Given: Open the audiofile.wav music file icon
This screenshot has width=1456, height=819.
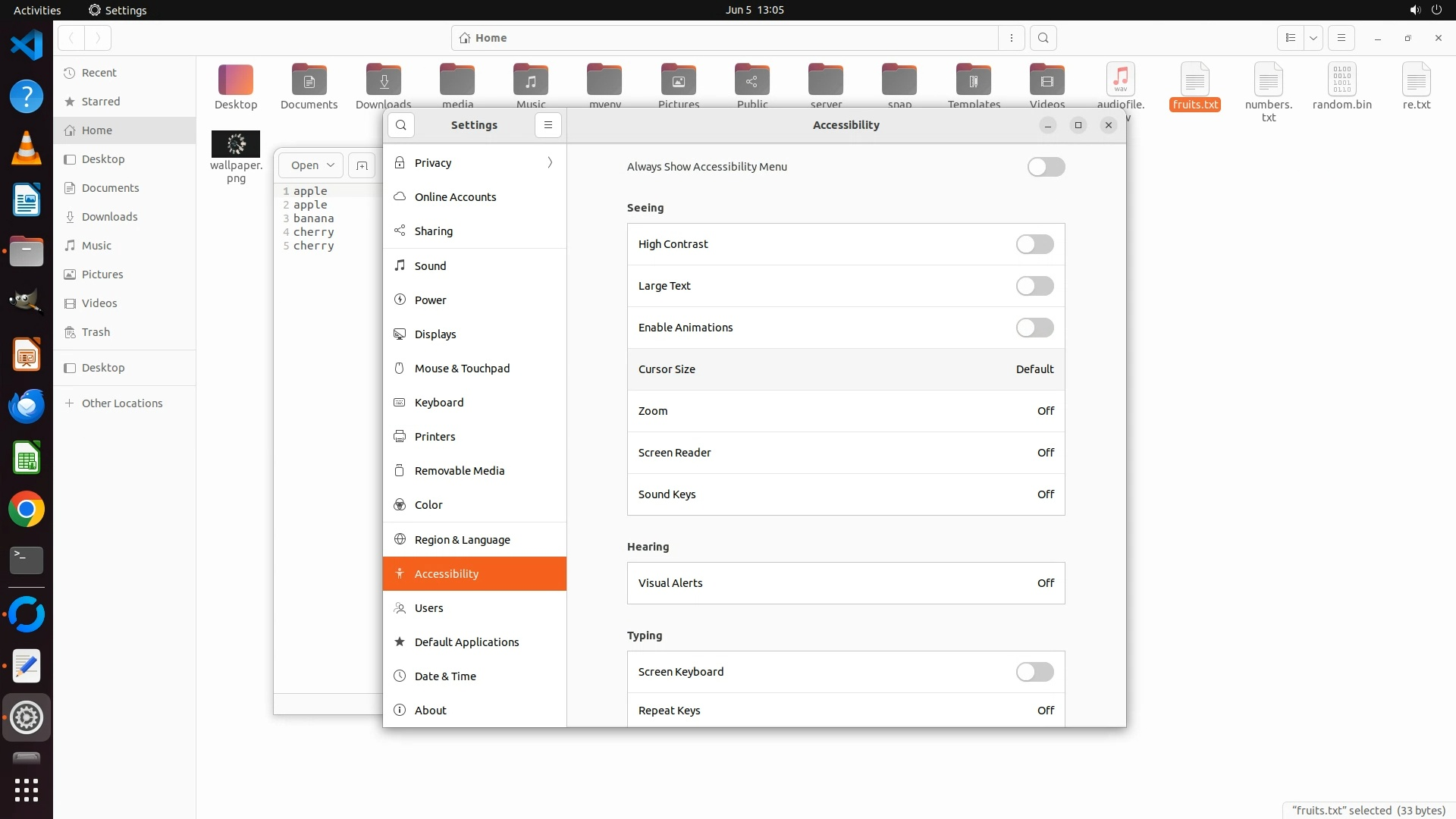Looking at the screenshot, I should click(x=1120, y=80).
